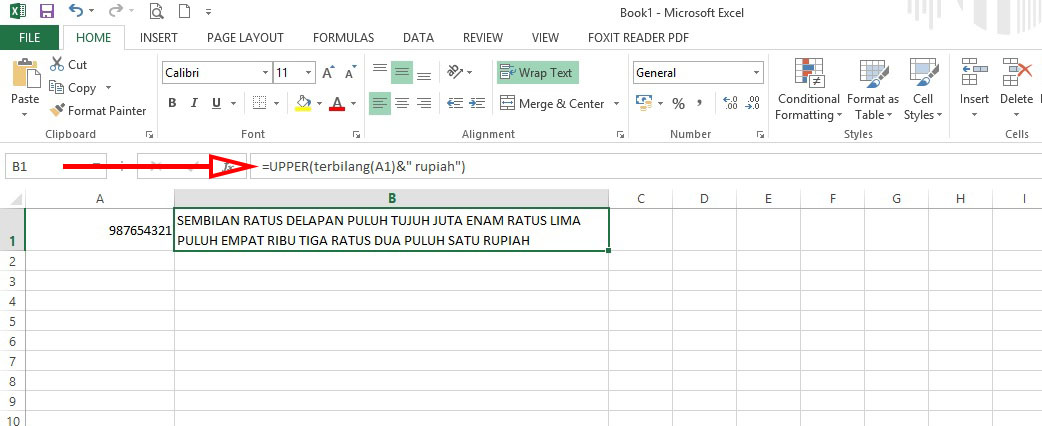Switch to the PAGE LAYOUT tab
This screenshot has width=1042, height=426.
[x=245, y=38]
